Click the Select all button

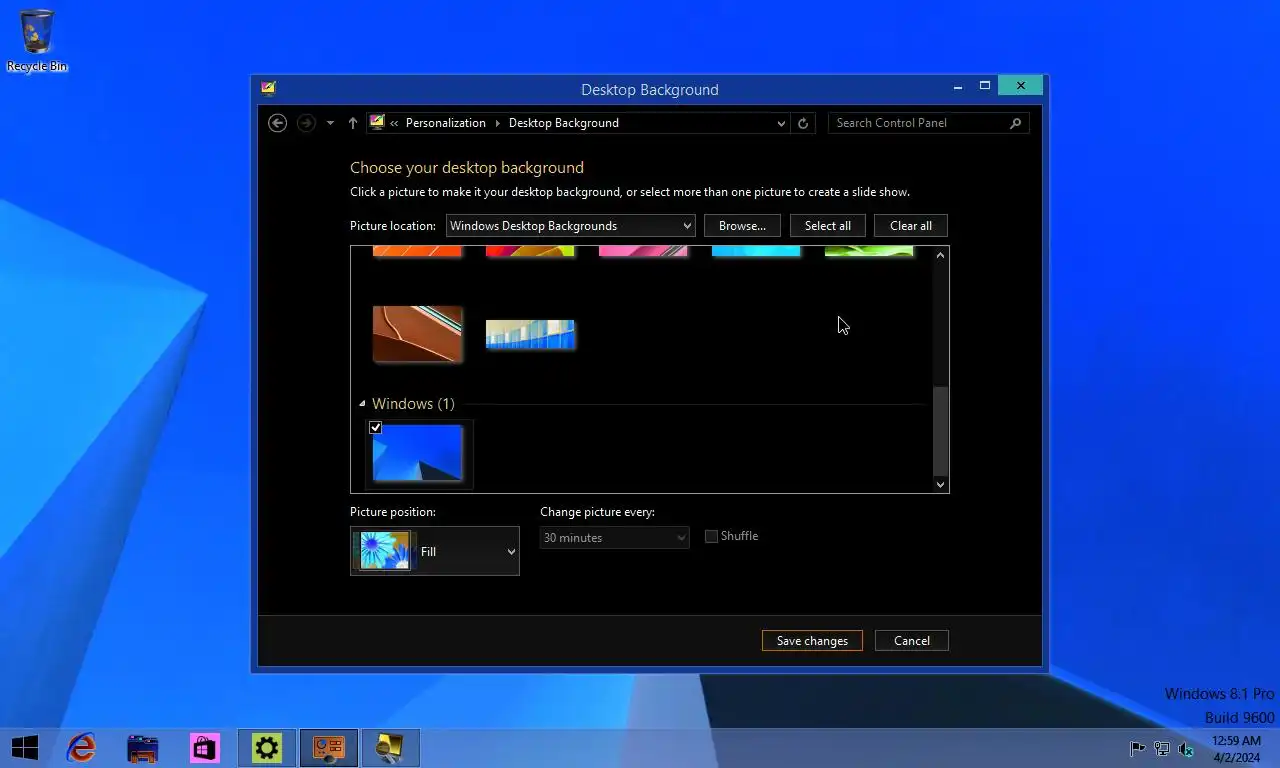click(x=828, y=226)
